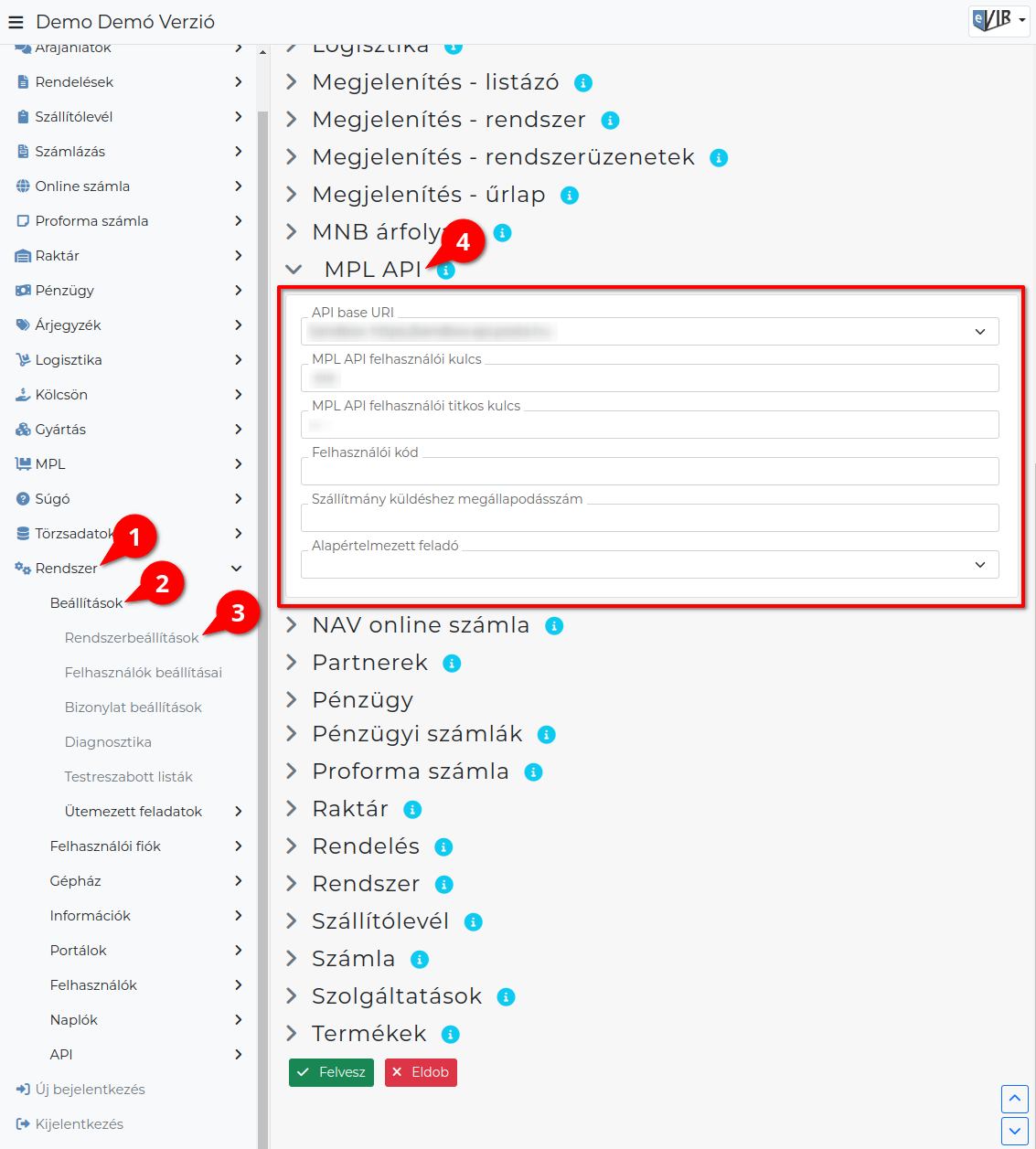Image resolution: width=1036 pixels, height=1149 pixels.
Task: Click info icon beside Megjelenítés - űrlap
Action: point(570,196)
